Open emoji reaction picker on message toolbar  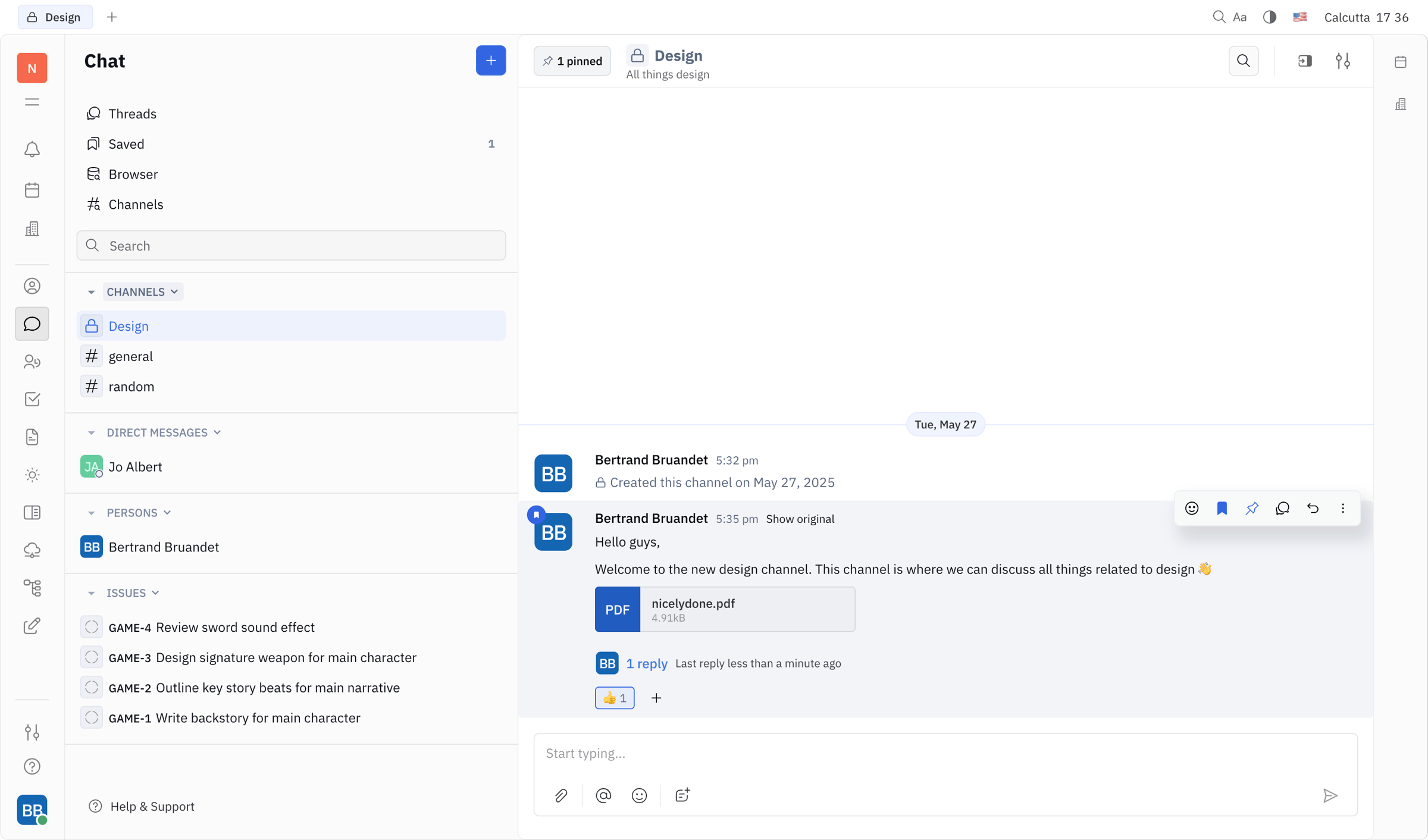click(1191, 508)
